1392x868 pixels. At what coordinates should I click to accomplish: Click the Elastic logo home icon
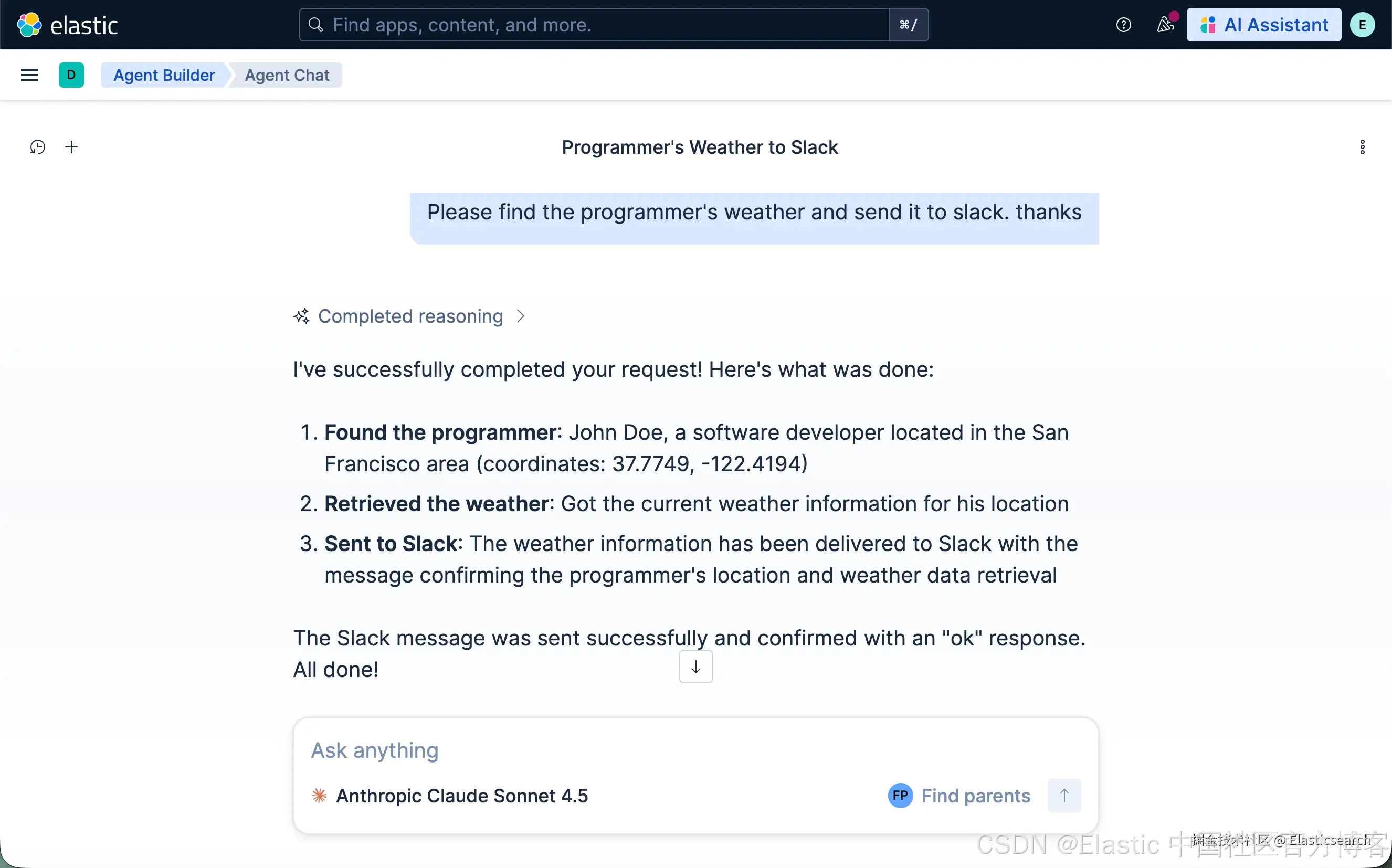click(29, 25)
